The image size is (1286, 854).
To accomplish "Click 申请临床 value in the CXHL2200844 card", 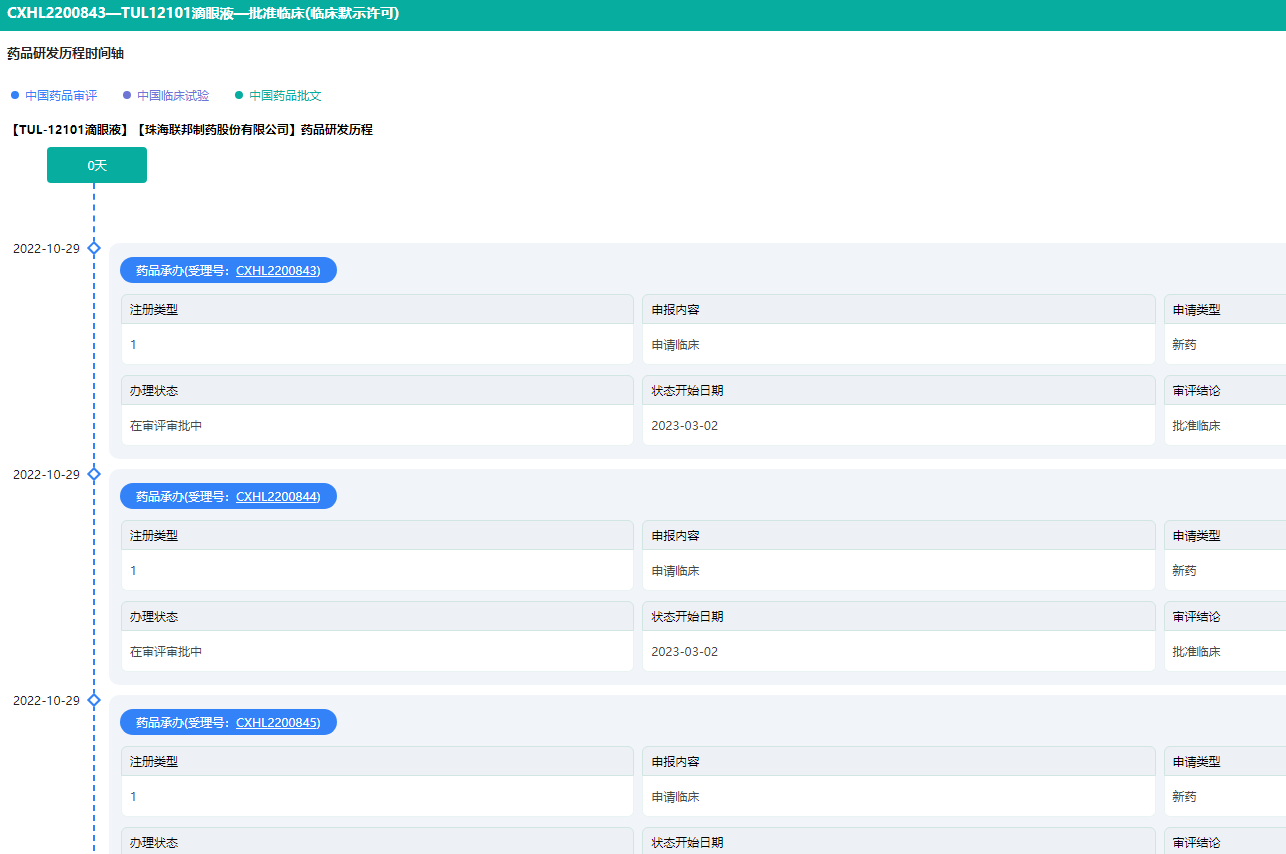I will click(x=675, y=571).
